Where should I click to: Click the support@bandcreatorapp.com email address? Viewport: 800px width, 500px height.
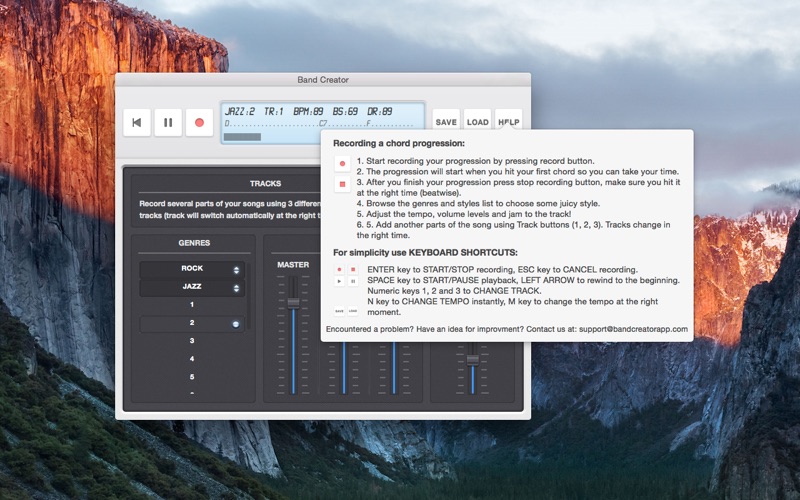click(631, 329)
